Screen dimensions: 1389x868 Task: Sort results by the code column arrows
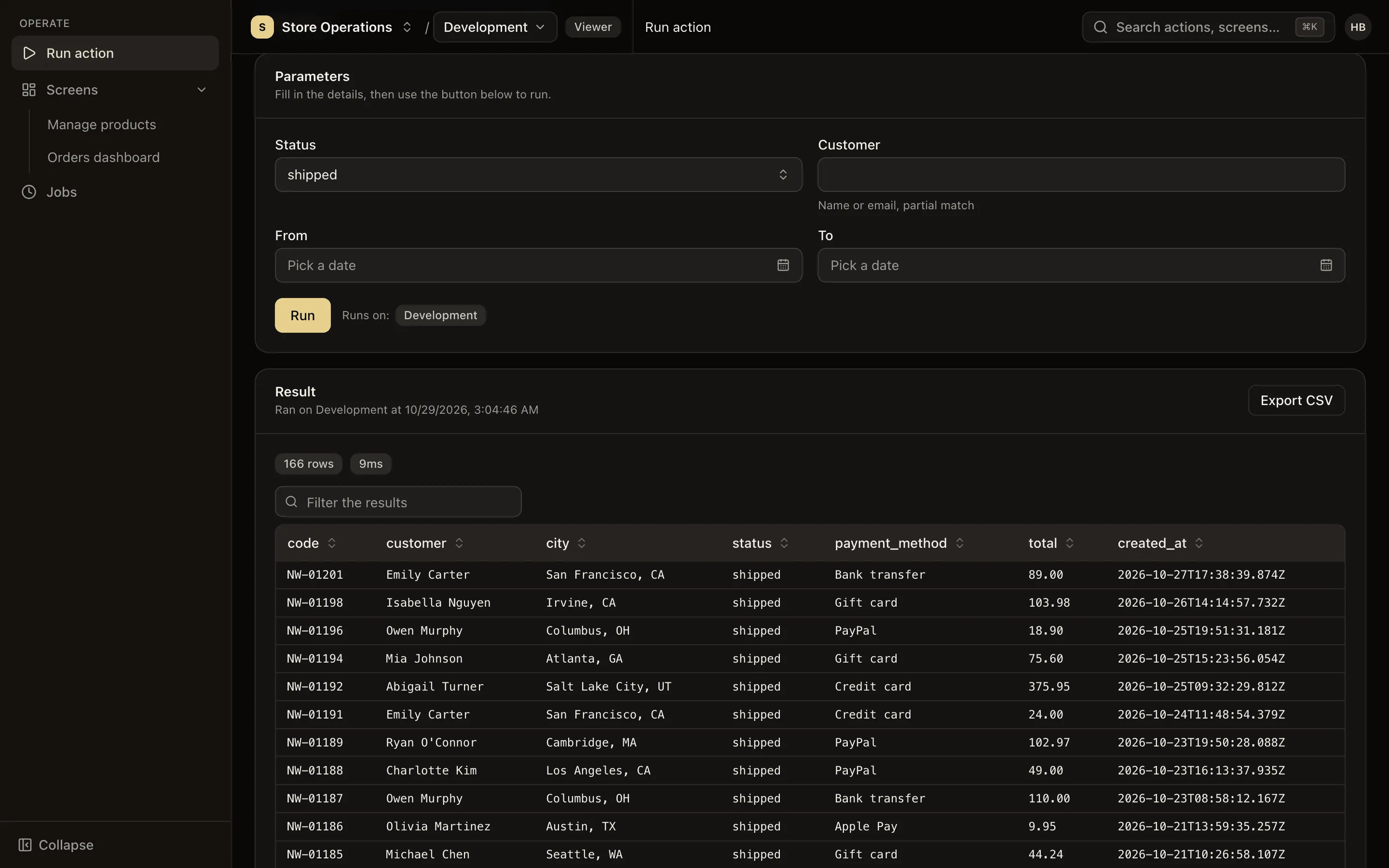coord(332,543)
